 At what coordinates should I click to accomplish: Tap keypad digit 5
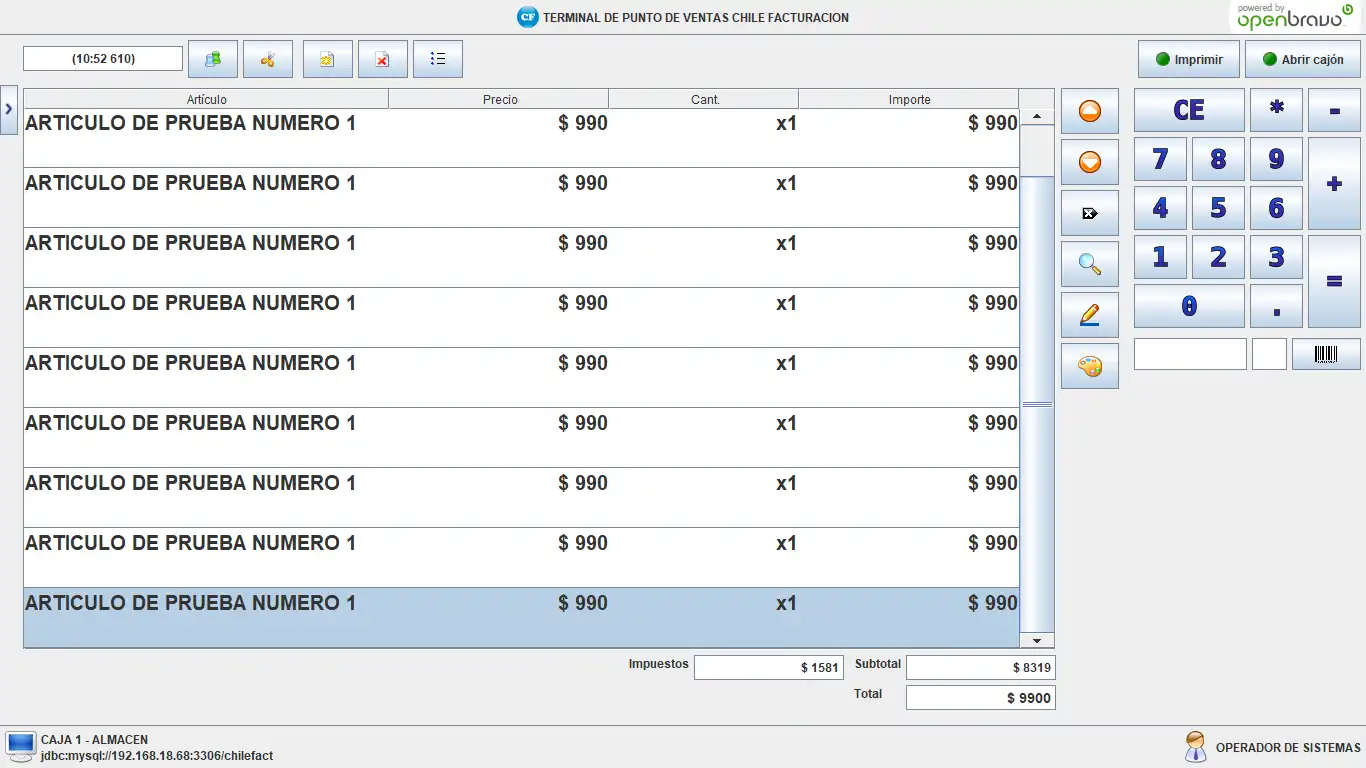point(1218,208)
